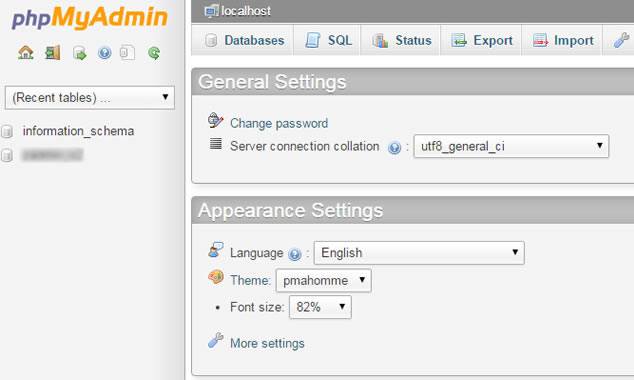Go to the Export tab

point(482,40)
